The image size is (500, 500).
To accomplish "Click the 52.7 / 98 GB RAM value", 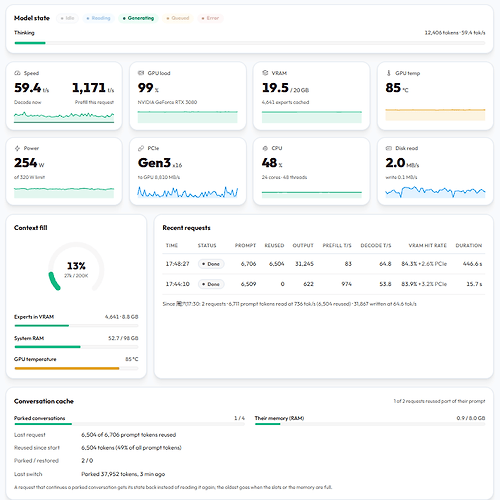I will 123,338.
